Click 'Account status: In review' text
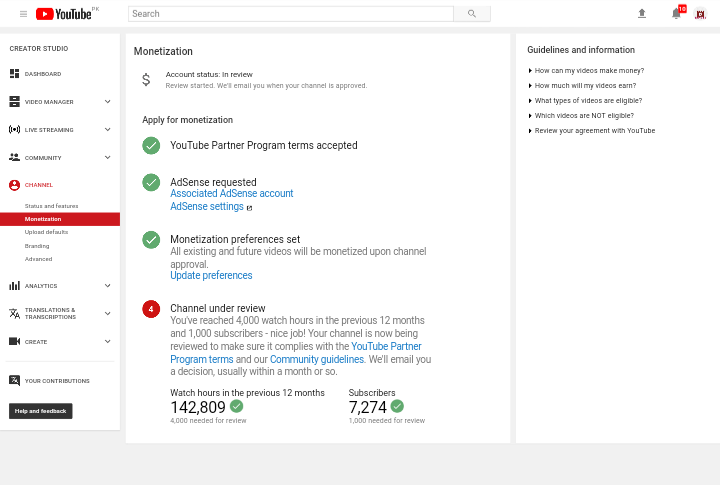Image resolution: width=720 pixels, height=485 pixels. pos(209,74)
